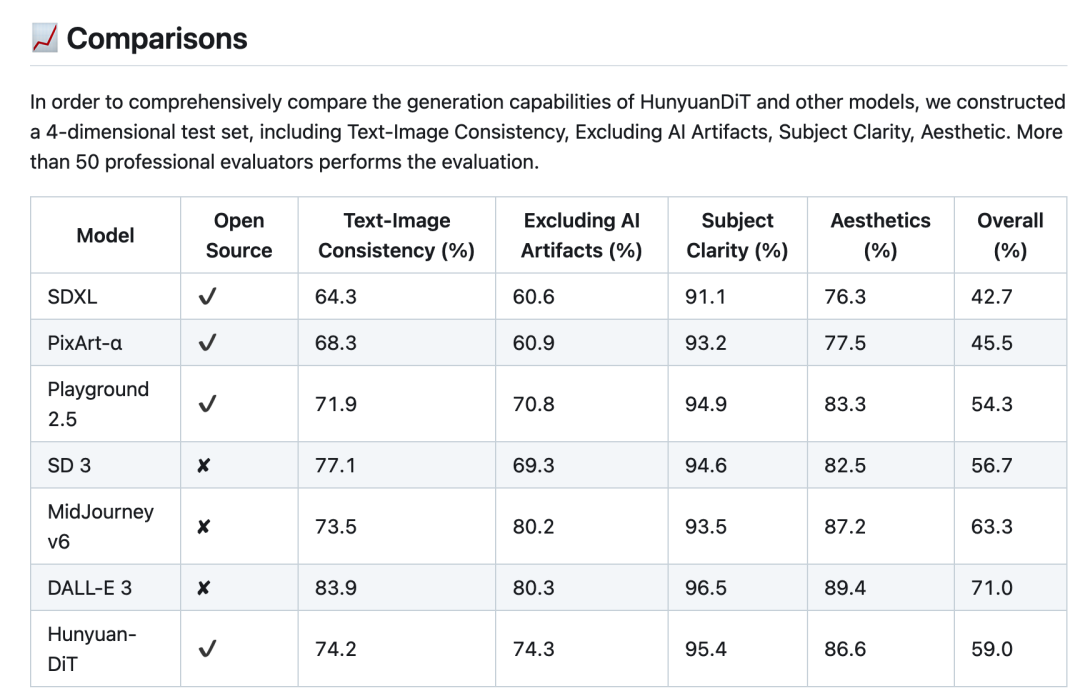1080x696 pixels.
Task: Click the Playground 2.5 checkmark icon
Action: [207, 404]
